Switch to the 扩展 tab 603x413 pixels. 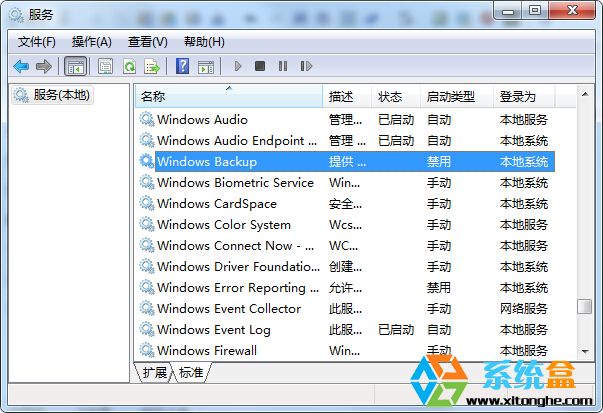pos(154,372)
